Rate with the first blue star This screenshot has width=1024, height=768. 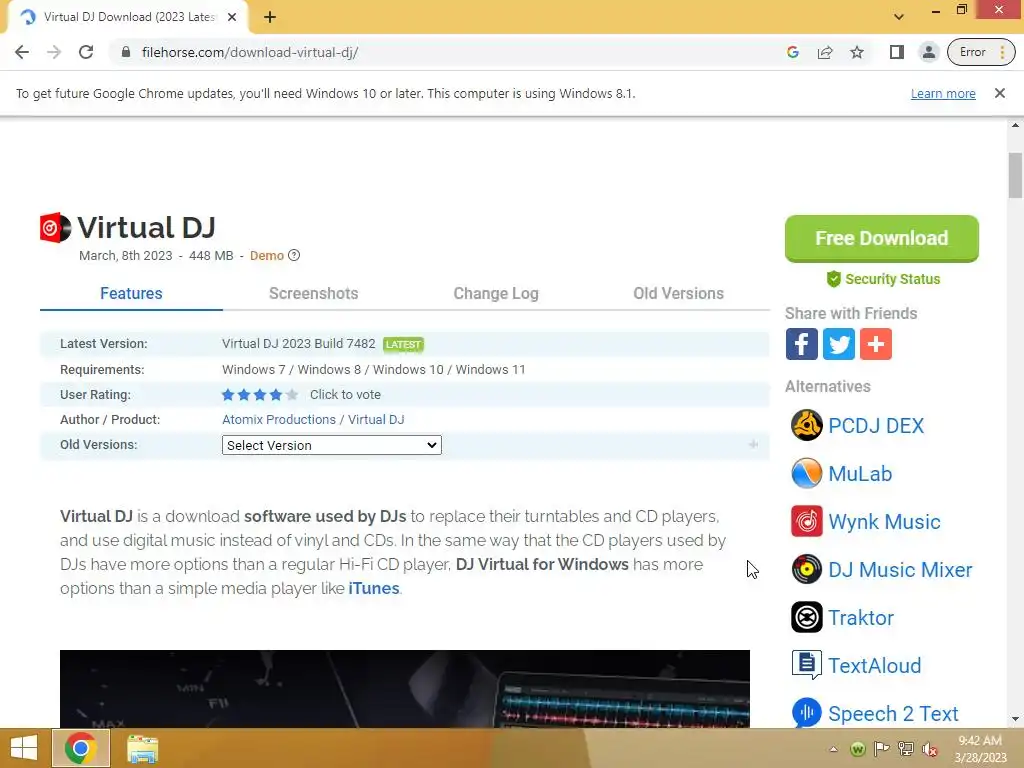[228, 394]
